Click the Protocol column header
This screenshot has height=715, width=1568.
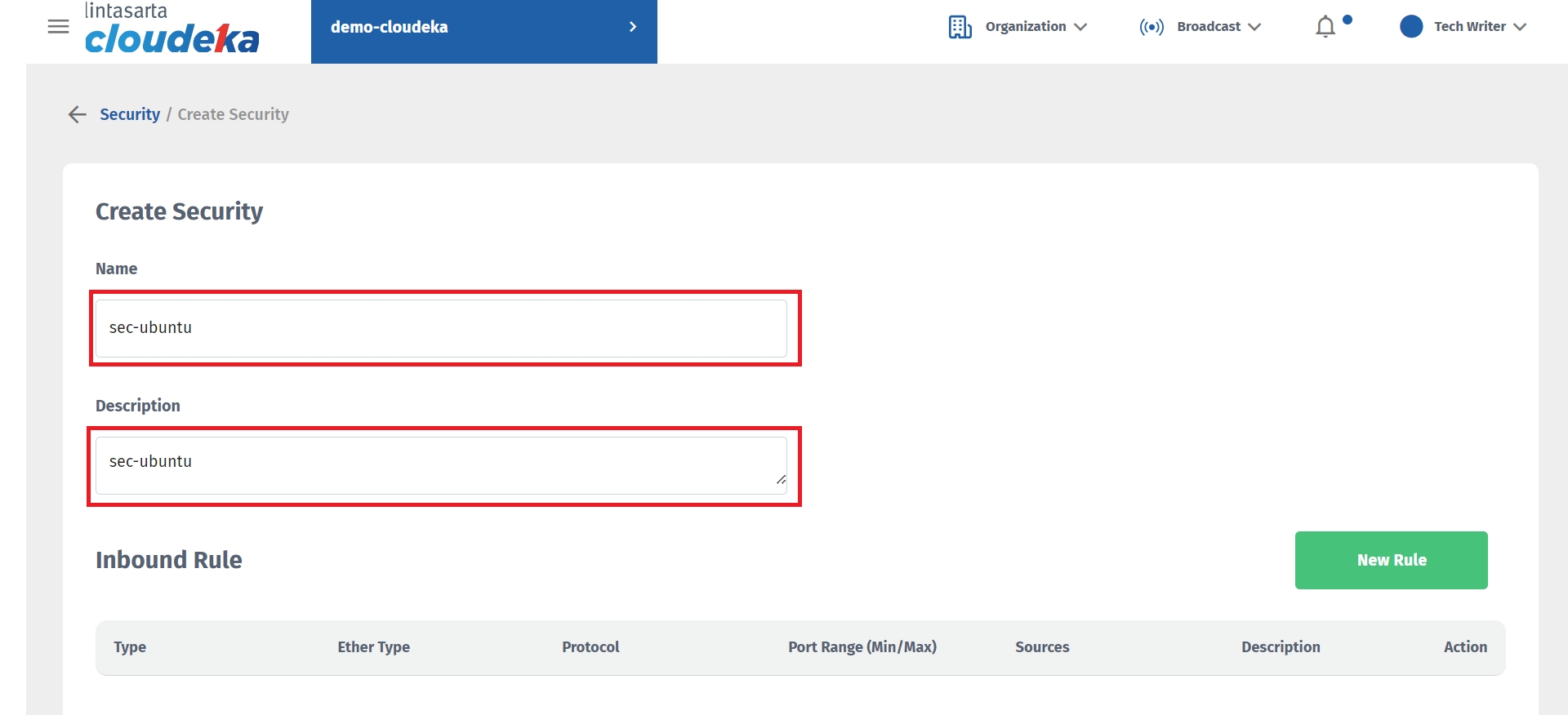pos(590,647)
